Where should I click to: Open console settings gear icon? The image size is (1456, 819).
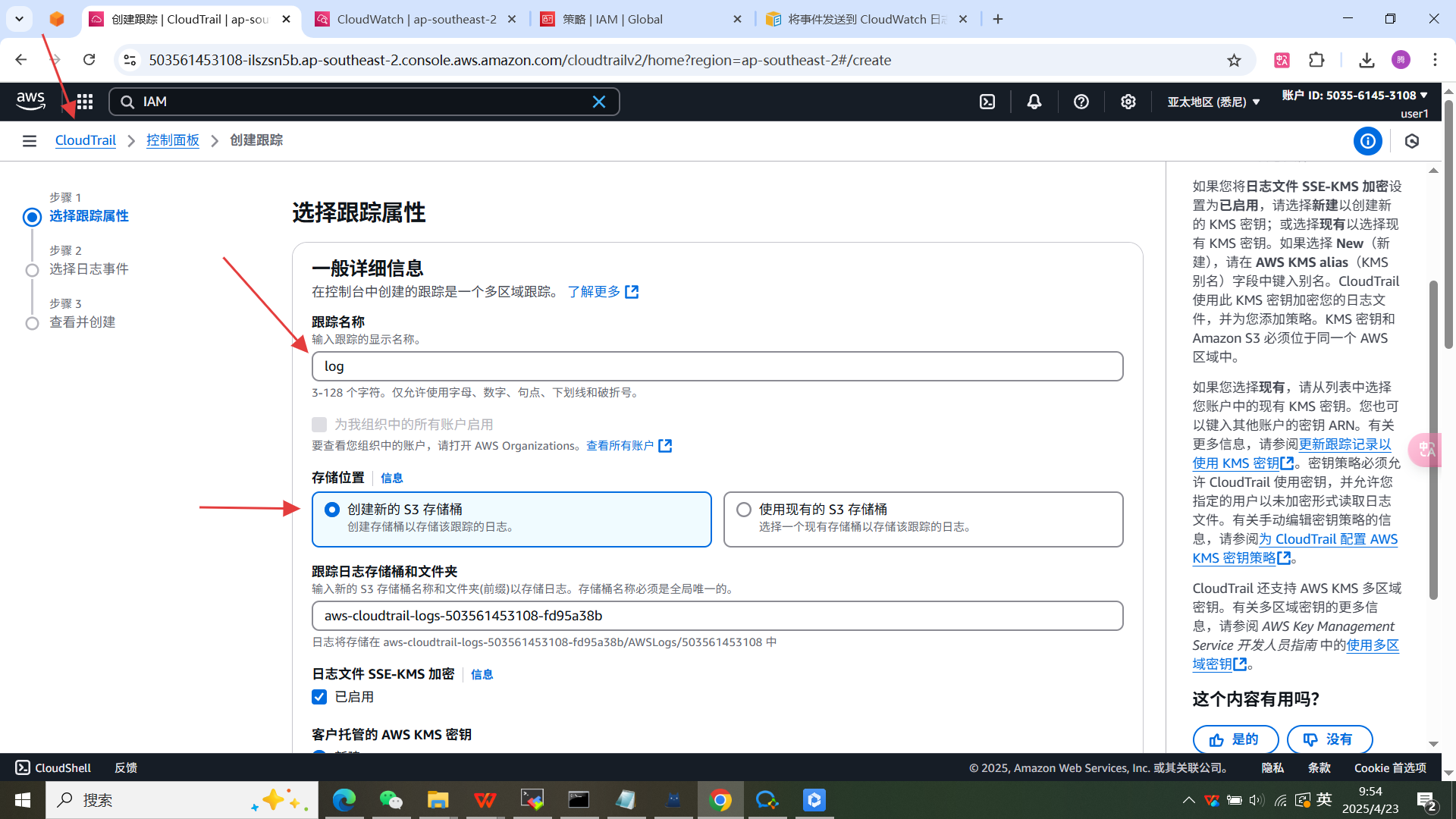[x=1128, y=102]
